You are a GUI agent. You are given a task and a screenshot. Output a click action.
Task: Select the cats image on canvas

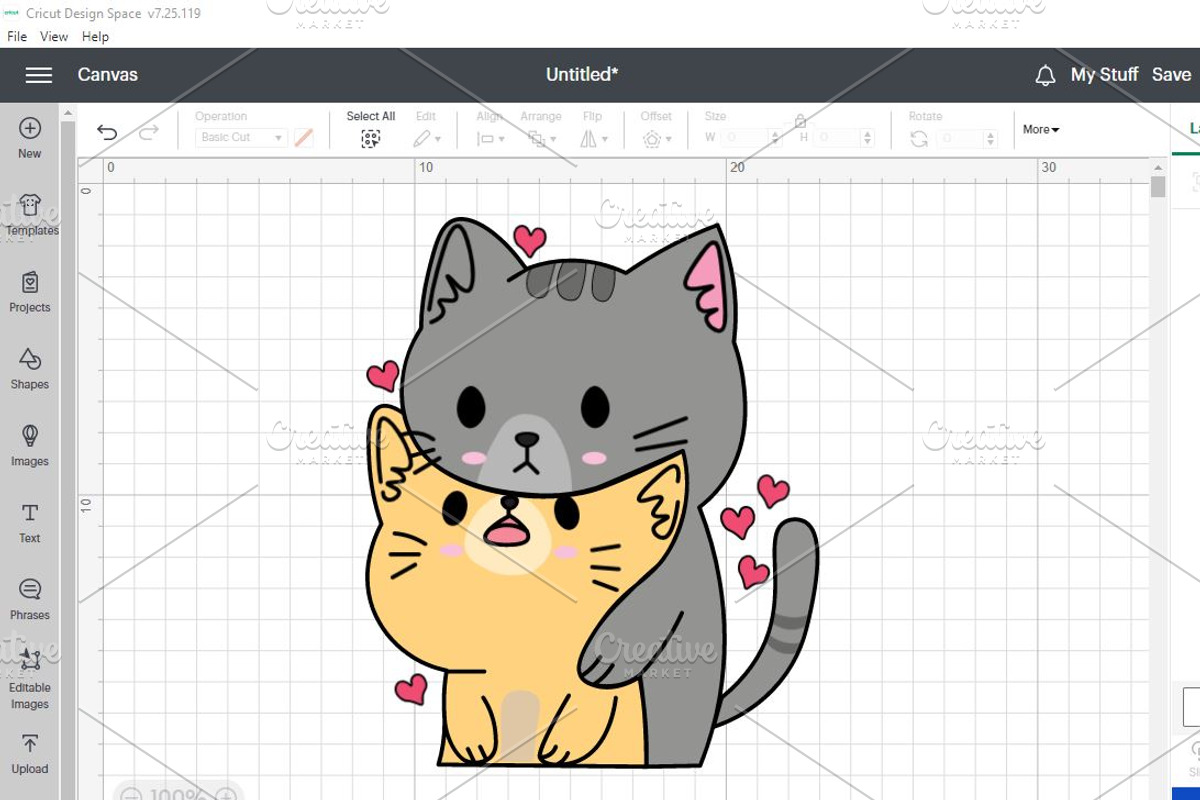point(592,493)
